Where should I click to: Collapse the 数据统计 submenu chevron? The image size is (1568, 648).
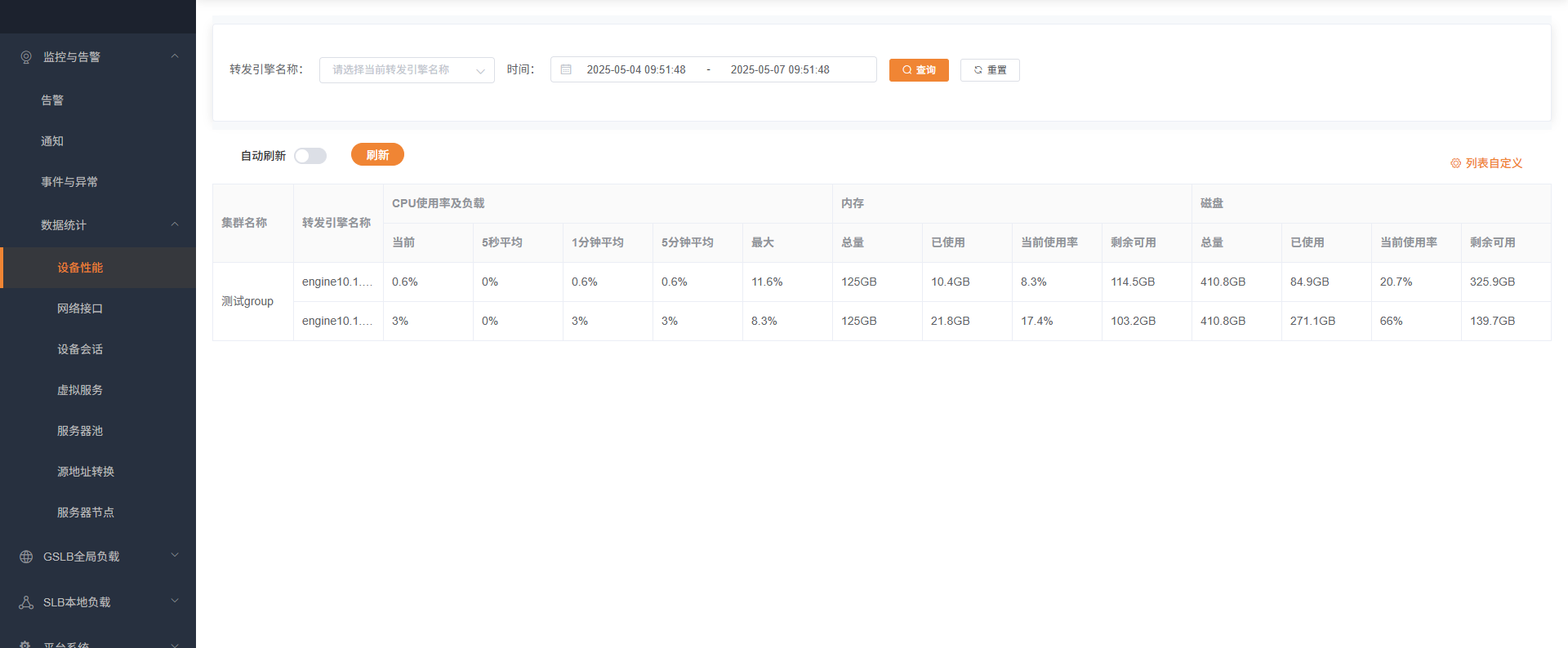pyautogui.click(x=175, y=224)
